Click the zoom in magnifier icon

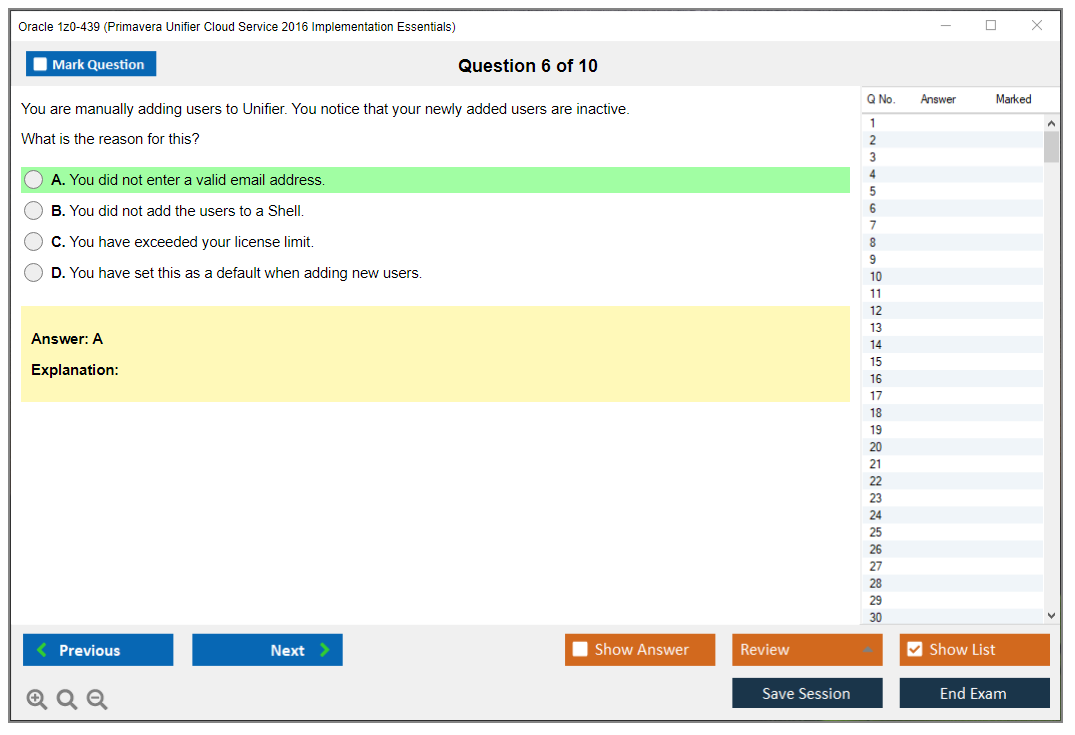coord(37,700)
